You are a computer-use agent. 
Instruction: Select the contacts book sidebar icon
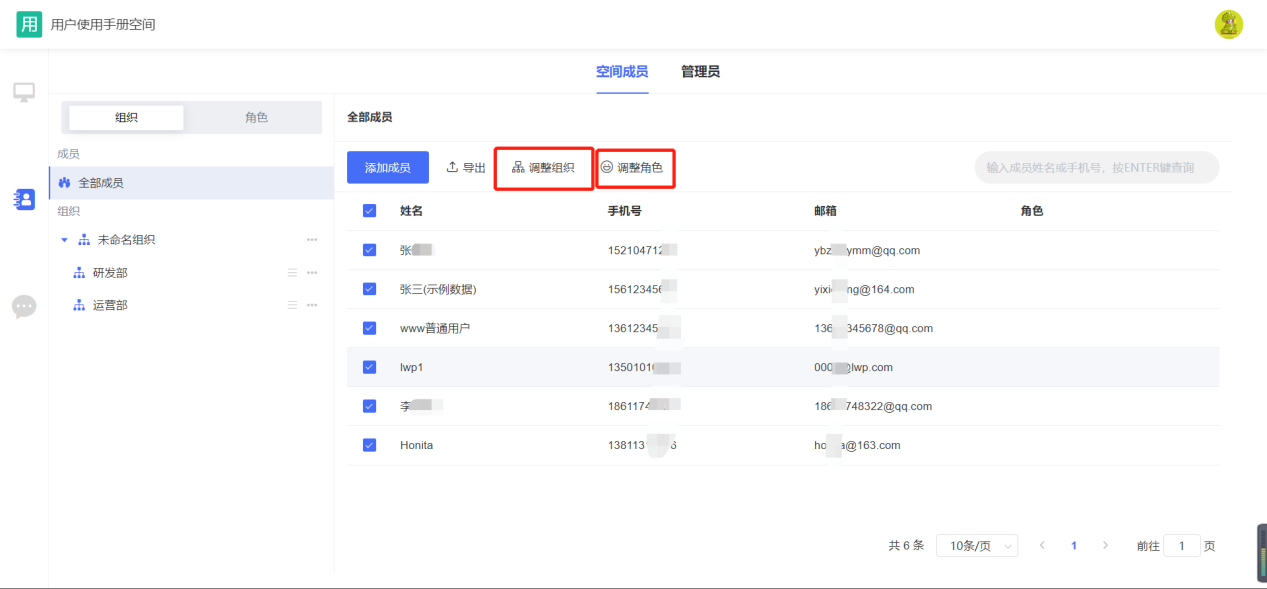[x=24, y=198]
